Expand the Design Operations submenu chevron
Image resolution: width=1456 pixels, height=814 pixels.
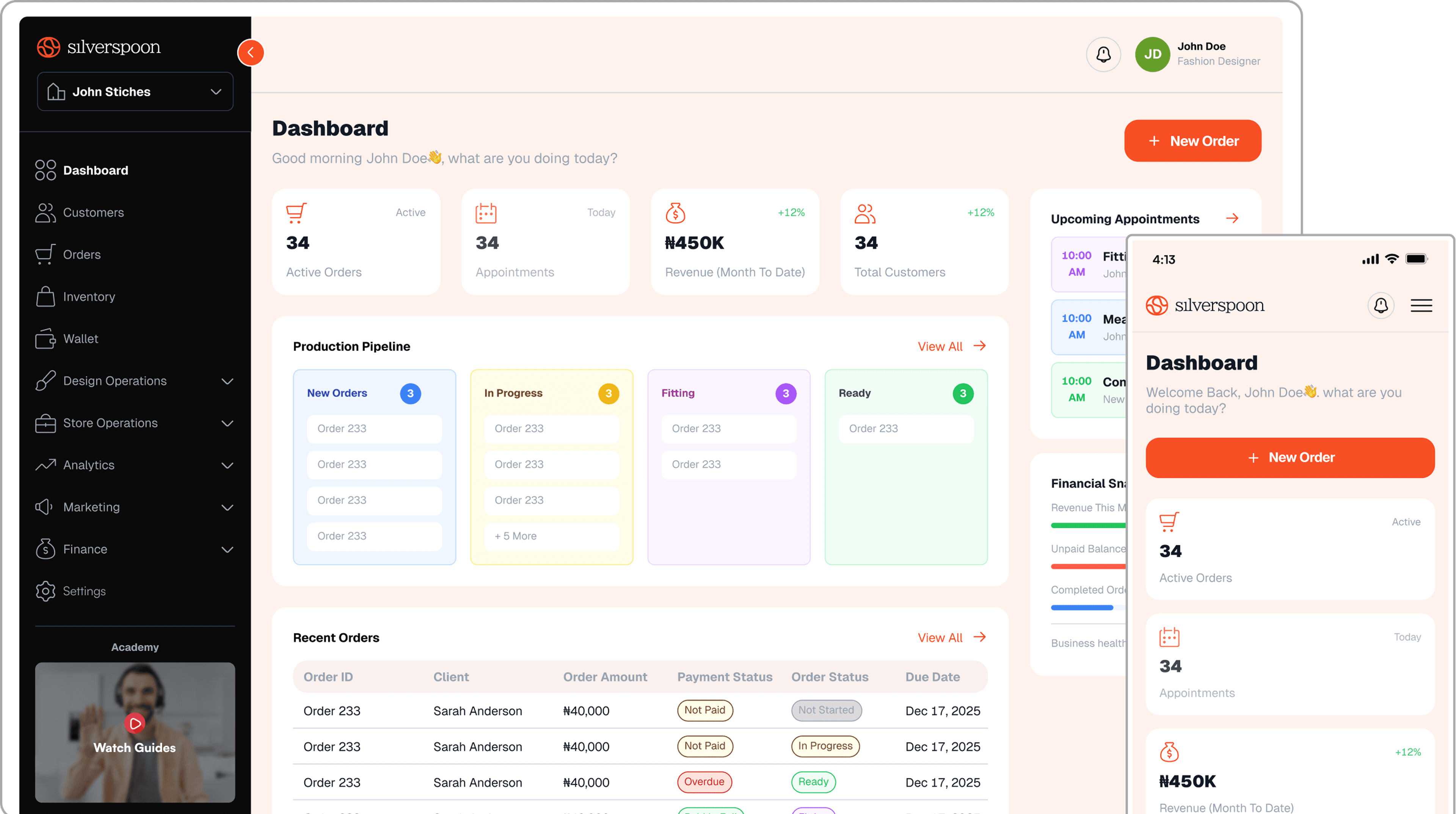tap(227, 381)
